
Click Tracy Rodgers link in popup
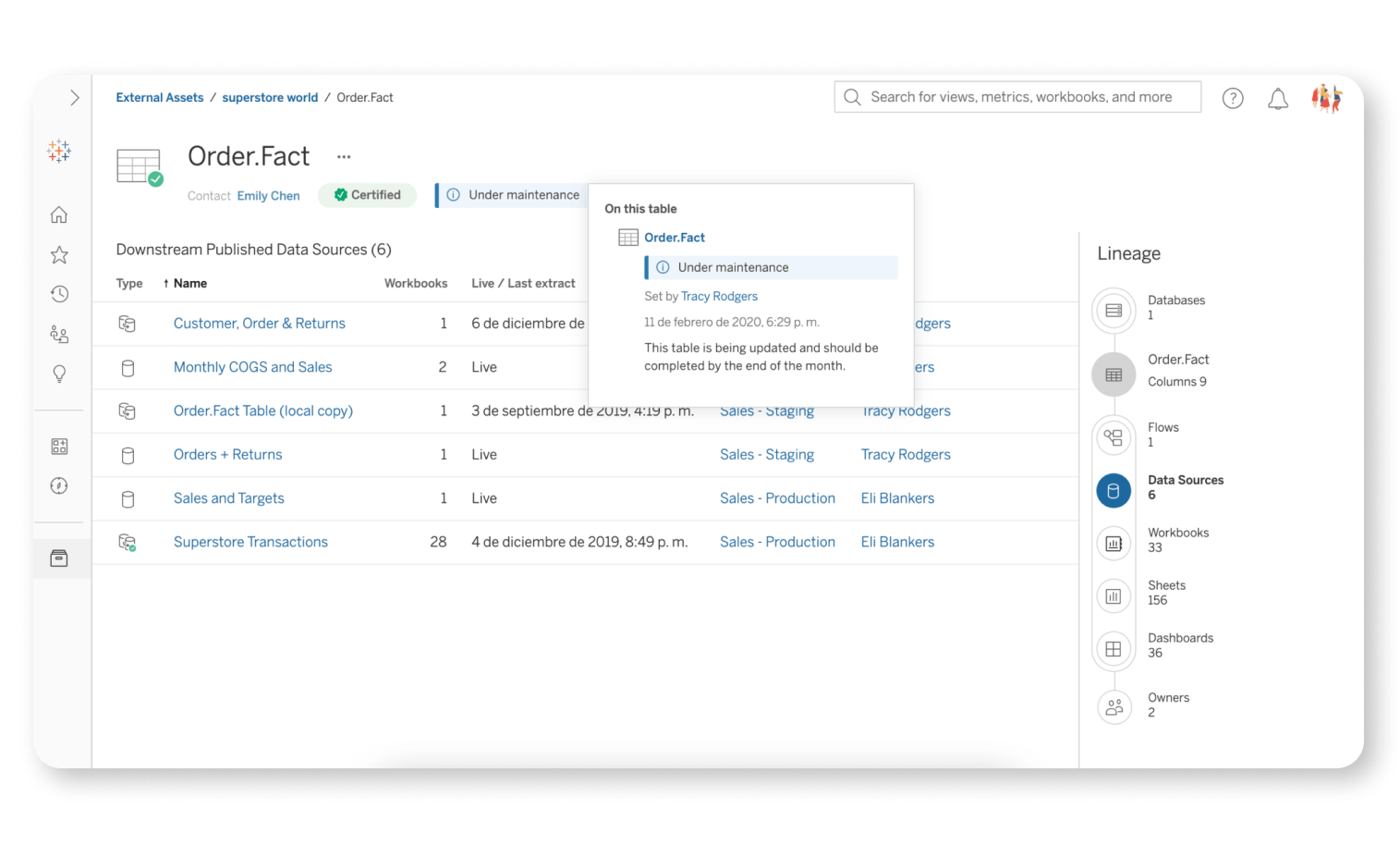pyautogui.click(x=719, y=297)
